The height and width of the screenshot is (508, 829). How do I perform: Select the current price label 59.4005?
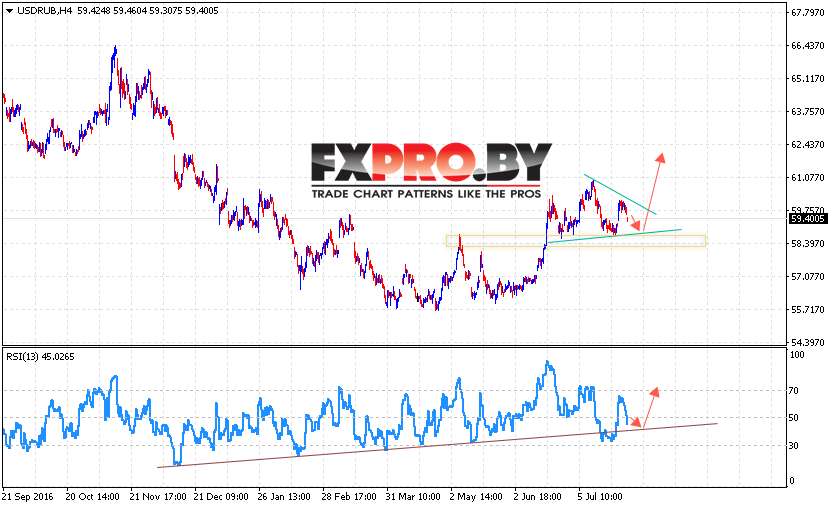[x=807, y=218]
